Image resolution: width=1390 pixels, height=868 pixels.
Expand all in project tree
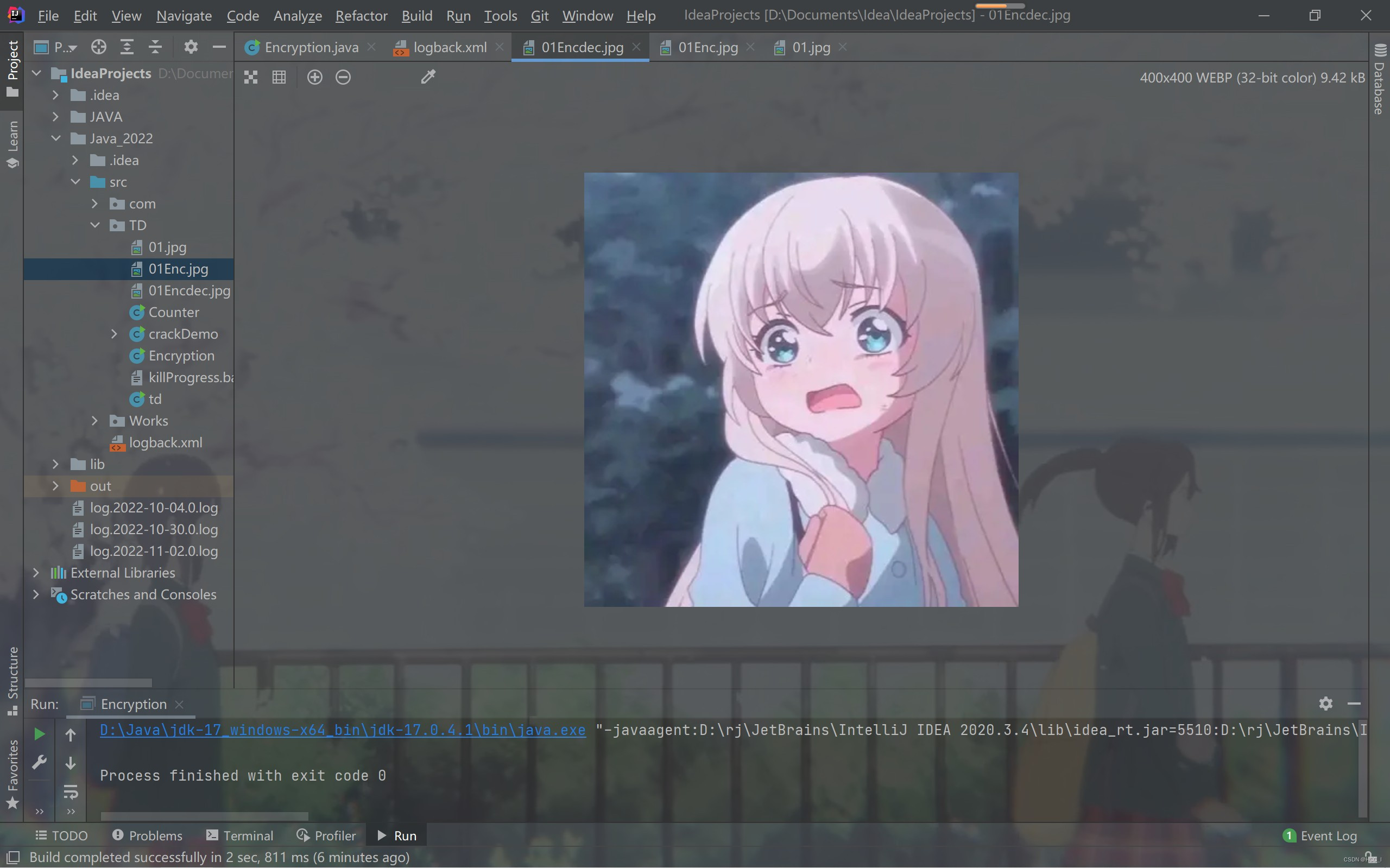point(127,47)
